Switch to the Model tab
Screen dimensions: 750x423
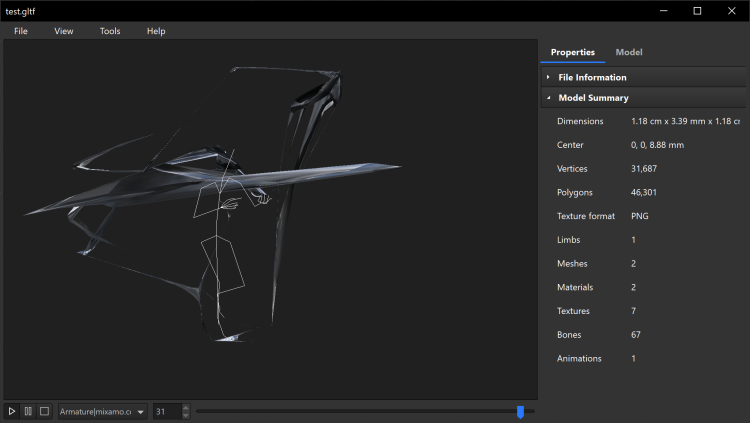629,52
